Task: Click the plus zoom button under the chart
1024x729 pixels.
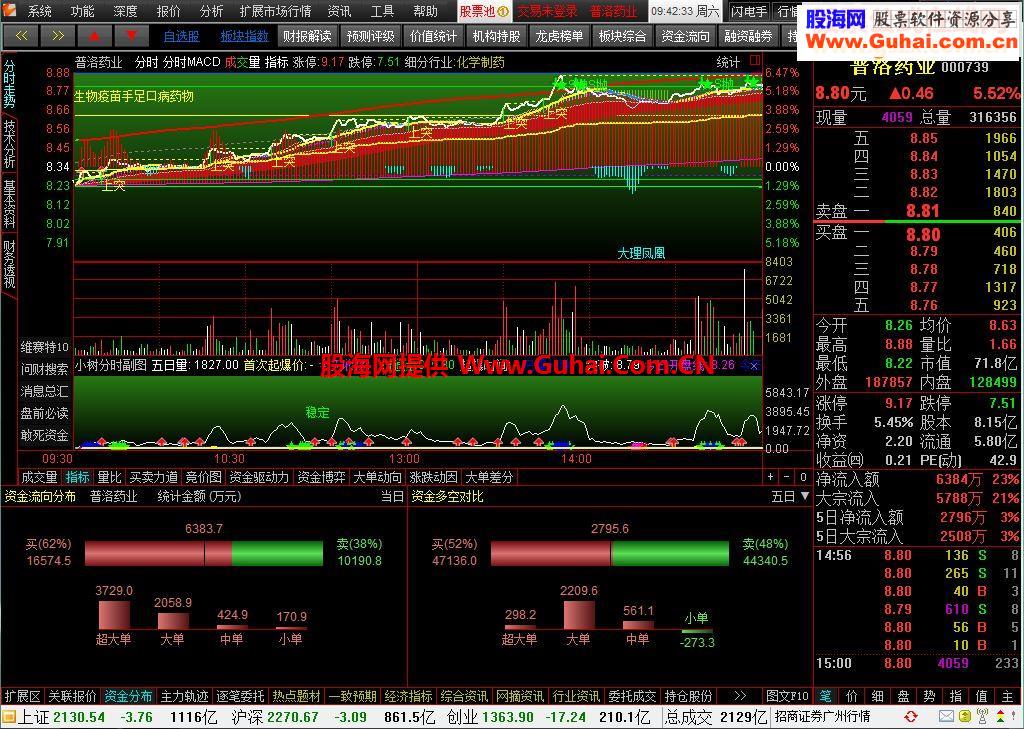Action: pos(771,478)
